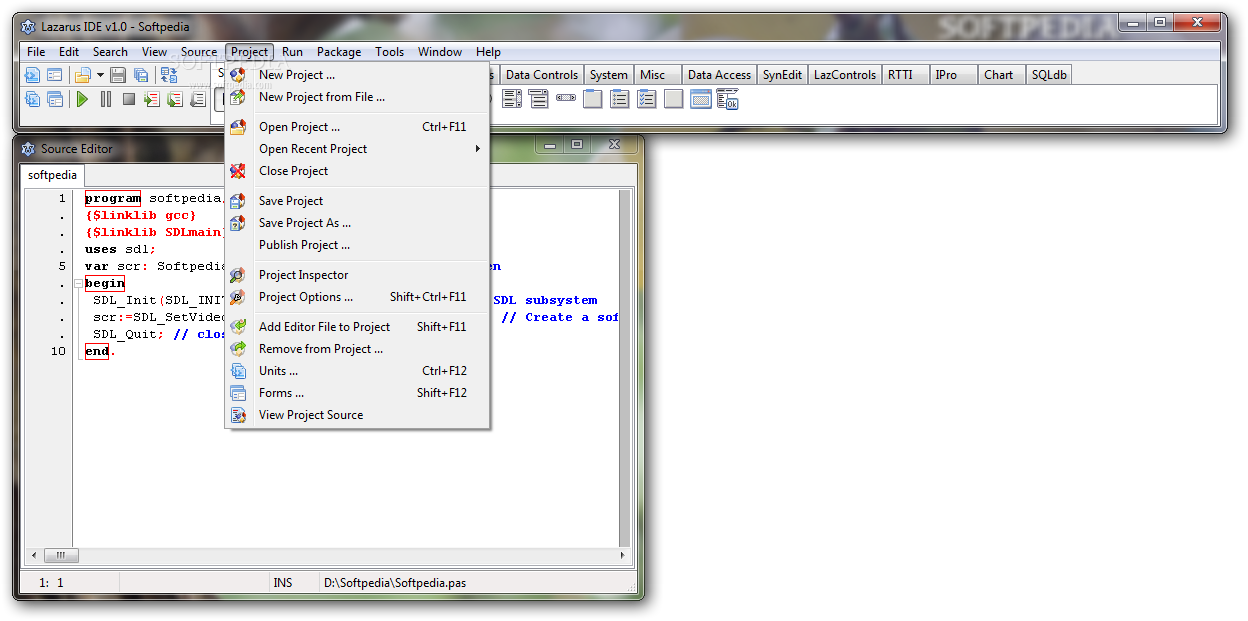Select the softpedia editor tab

point(52,175)
